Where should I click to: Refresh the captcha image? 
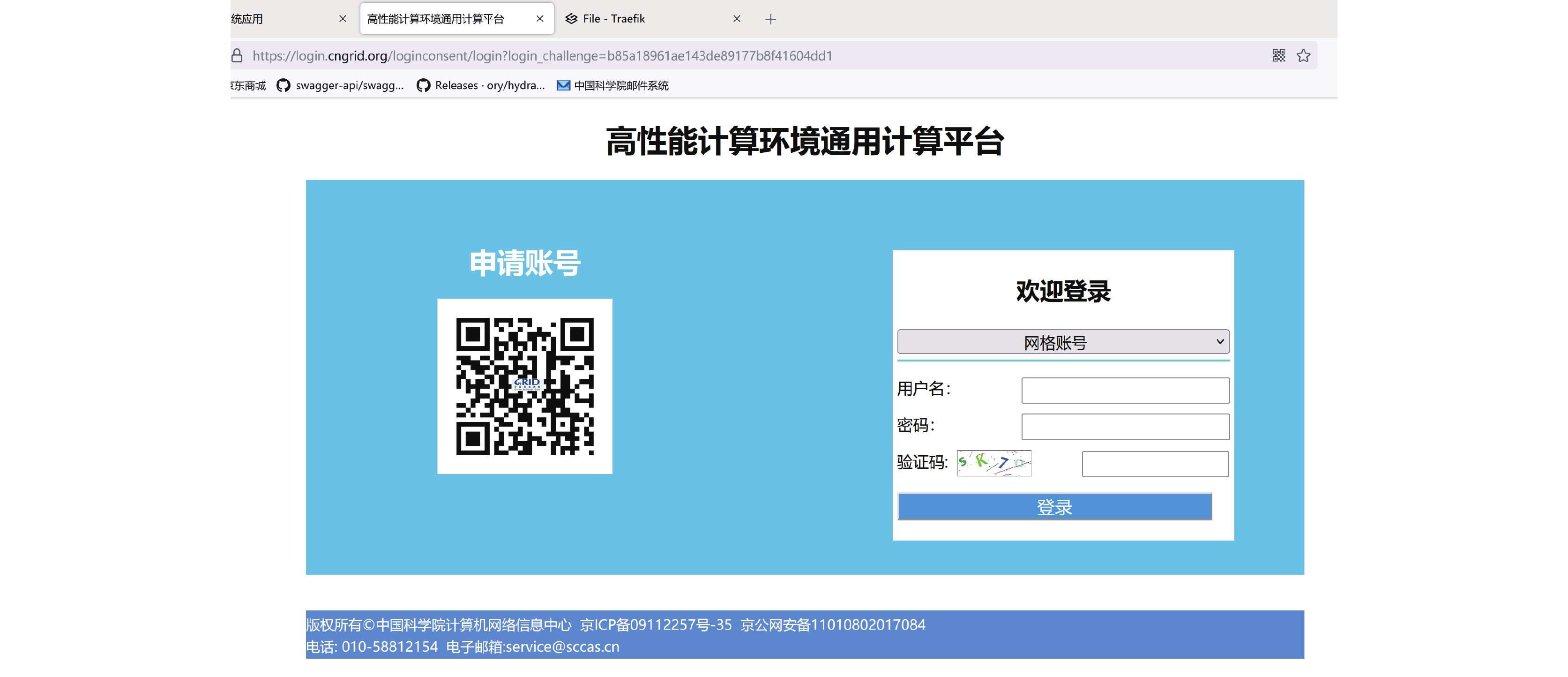click(994, 463)
